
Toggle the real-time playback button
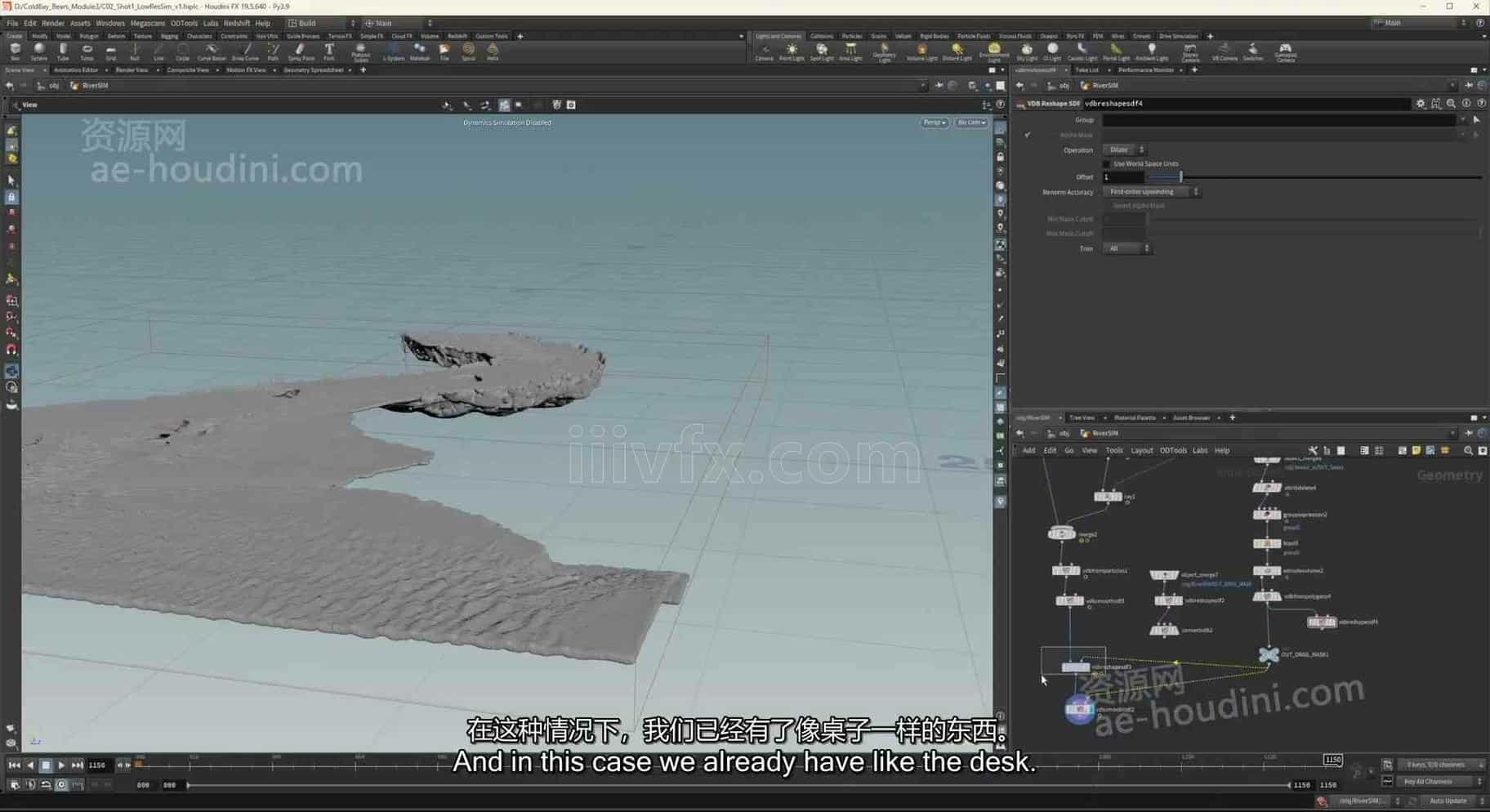coord(61,784)
